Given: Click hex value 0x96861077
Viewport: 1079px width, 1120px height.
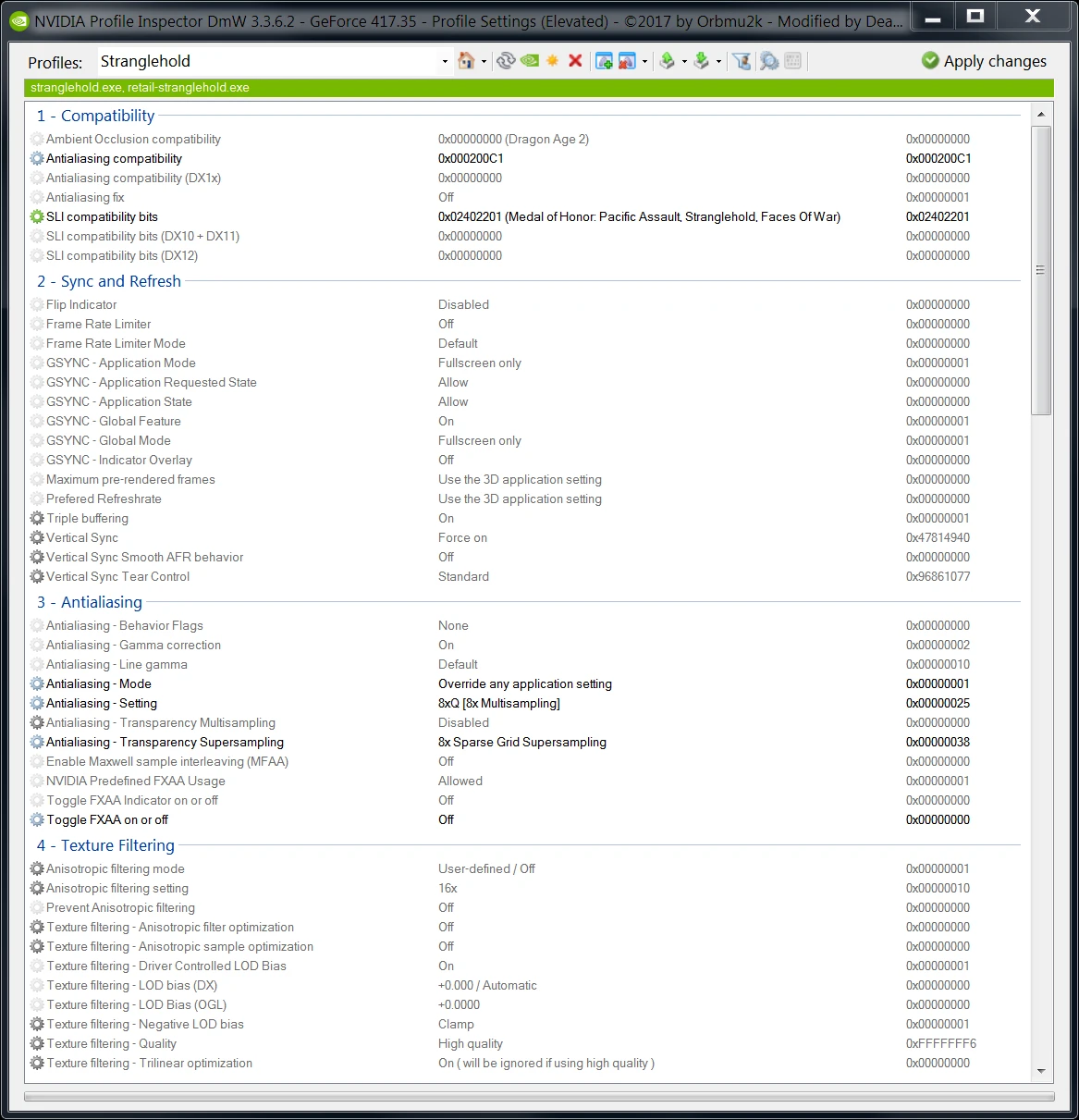Looking at the screenshot, I should [x=938, y=576].
